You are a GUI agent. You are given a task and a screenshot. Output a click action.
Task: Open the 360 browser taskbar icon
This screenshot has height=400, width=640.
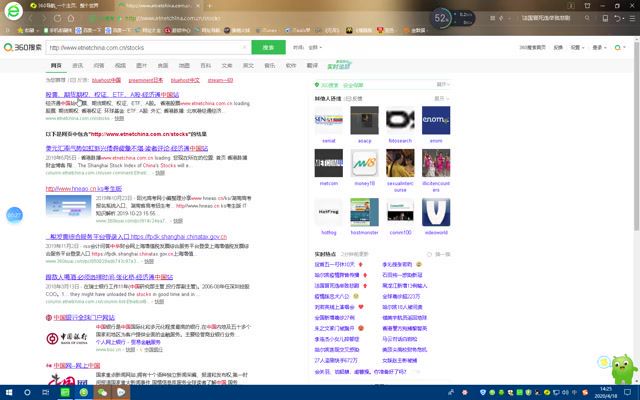point(84,393)
